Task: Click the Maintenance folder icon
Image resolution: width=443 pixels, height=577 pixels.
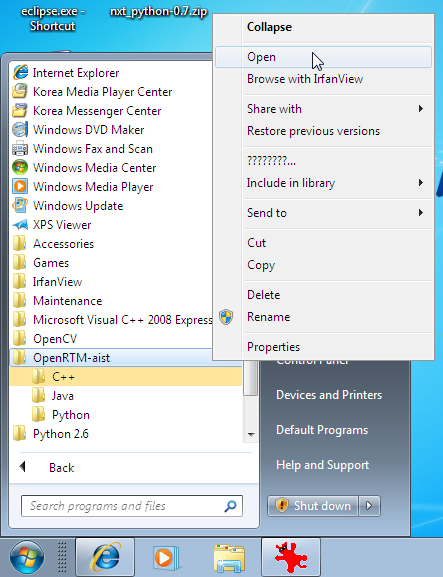Action: tap(20, 301)
